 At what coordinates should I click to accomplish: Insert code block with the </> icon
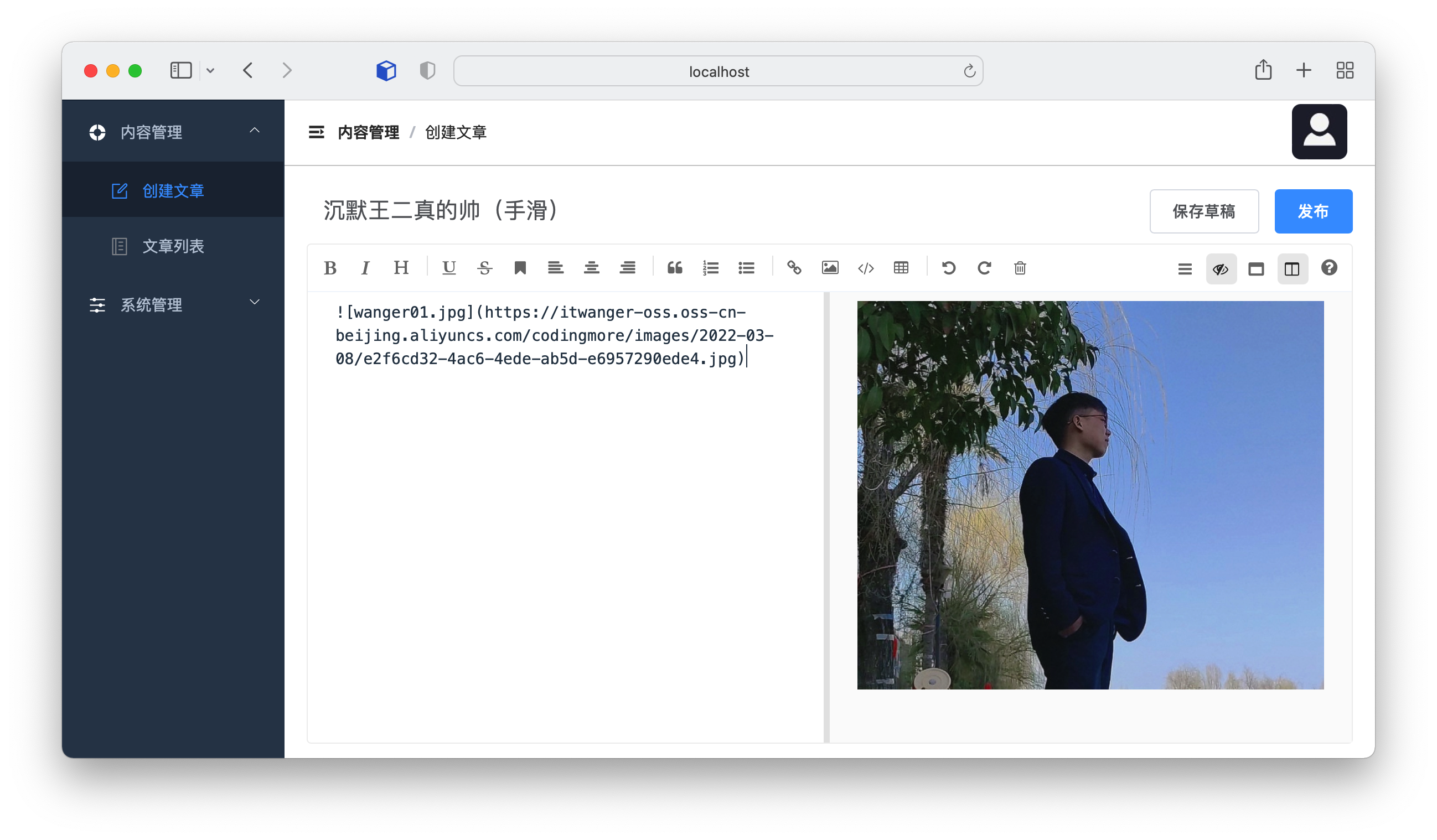(x=866, y=268)
